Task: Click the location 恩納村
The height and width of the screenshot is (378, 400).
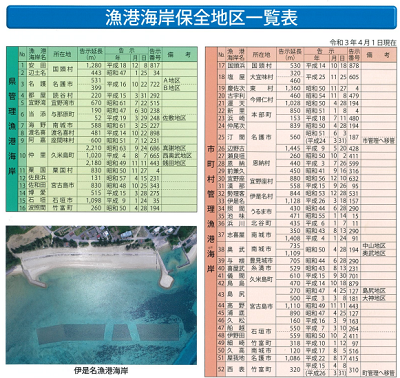Action: point(261,163)
